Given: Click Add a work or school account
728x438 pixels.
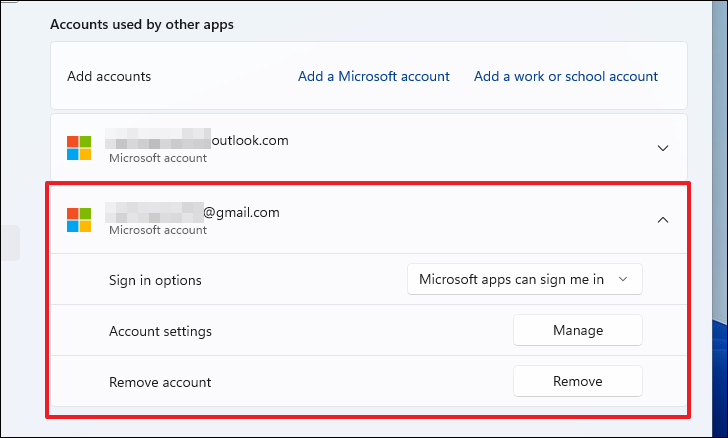Looking at the screenshot, I should pos(566,76).
